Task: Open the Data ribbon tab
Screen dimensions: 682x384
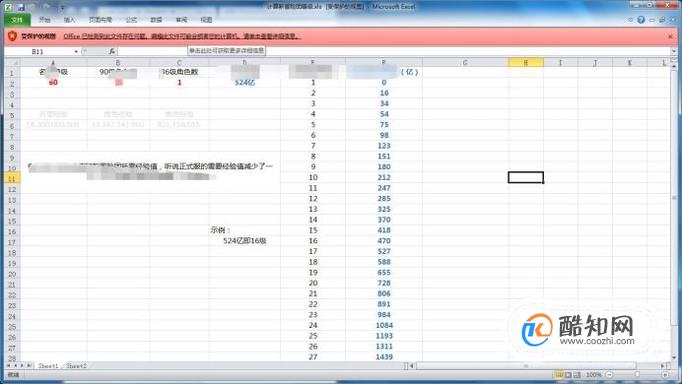Action: (x=156, y=20)
